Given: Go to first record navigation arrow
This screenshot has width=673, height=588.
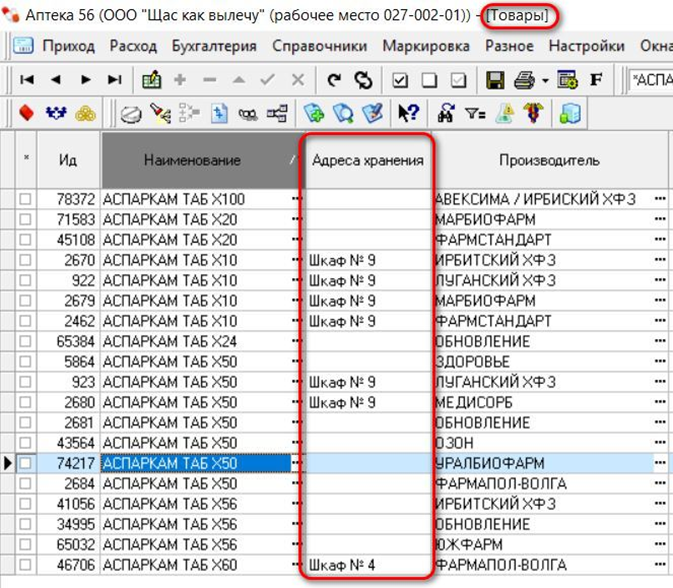Looking at the screenshot, I should click(x=27, y=80).
